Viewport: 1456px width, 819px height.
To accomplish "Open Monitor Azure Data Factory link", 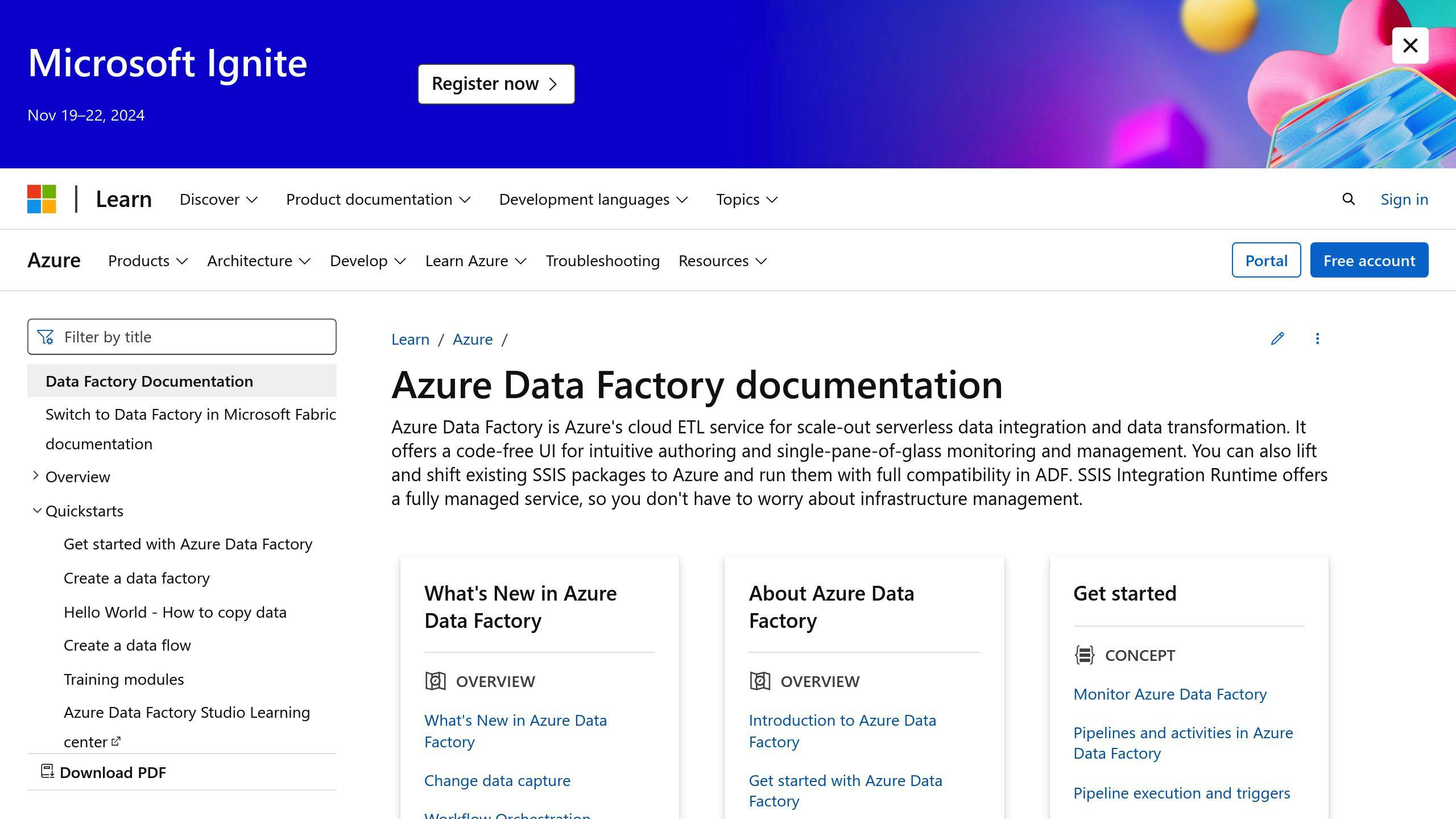I will tap(1170, 694).
